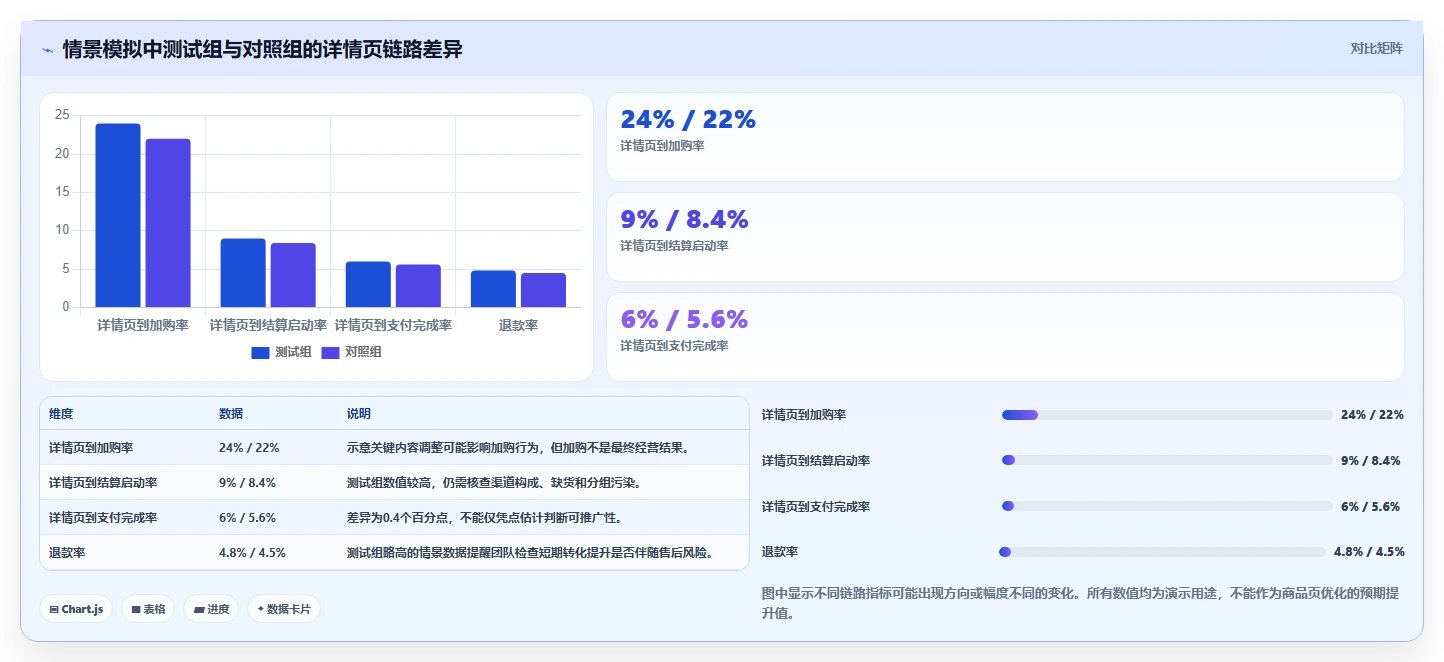Click the footnote text about 演示用途
The height and width of the screenshot is (662, 1444).
(1081, 603)
